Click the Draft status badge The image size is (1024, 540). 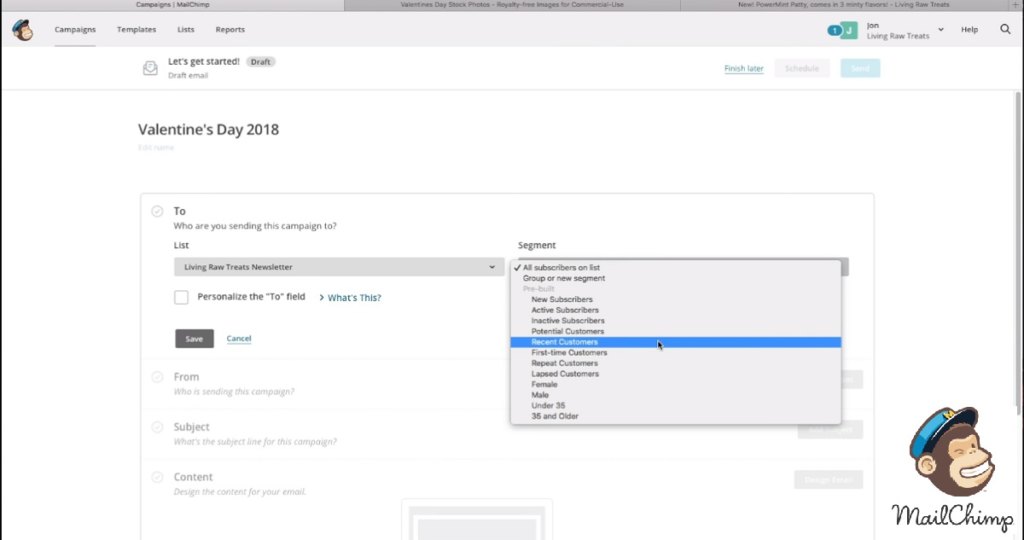(261, 61)
